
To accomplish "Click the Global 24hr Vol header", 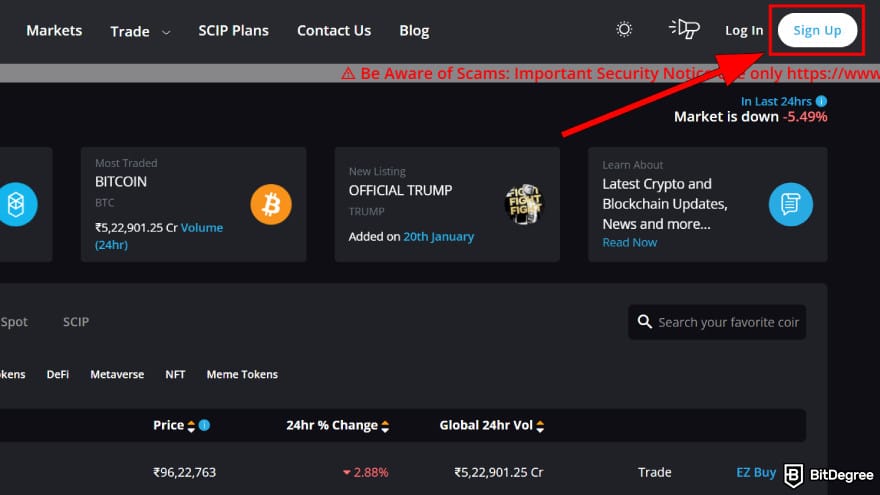I will point(486,425).
